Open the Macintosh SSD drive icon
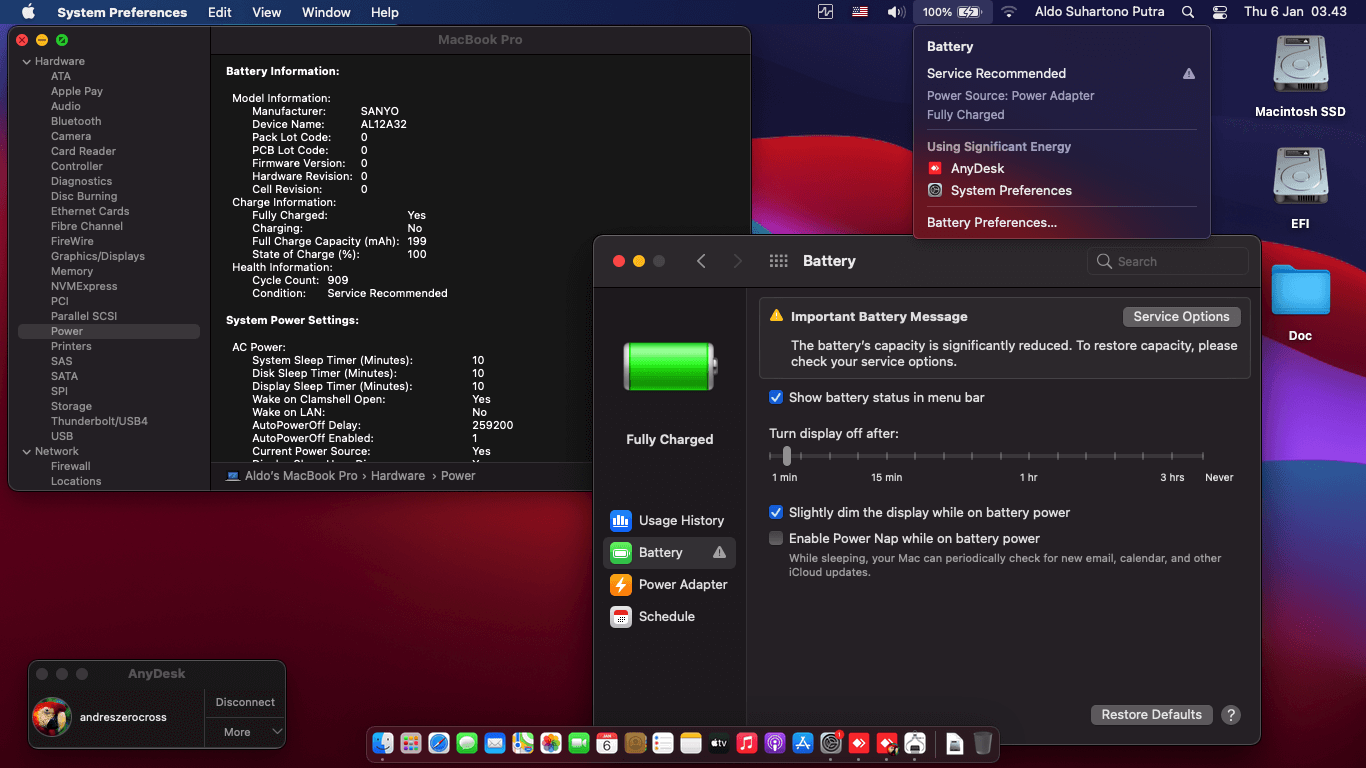The width and height of the screenshot is (1366, 768). point(1300,66)
